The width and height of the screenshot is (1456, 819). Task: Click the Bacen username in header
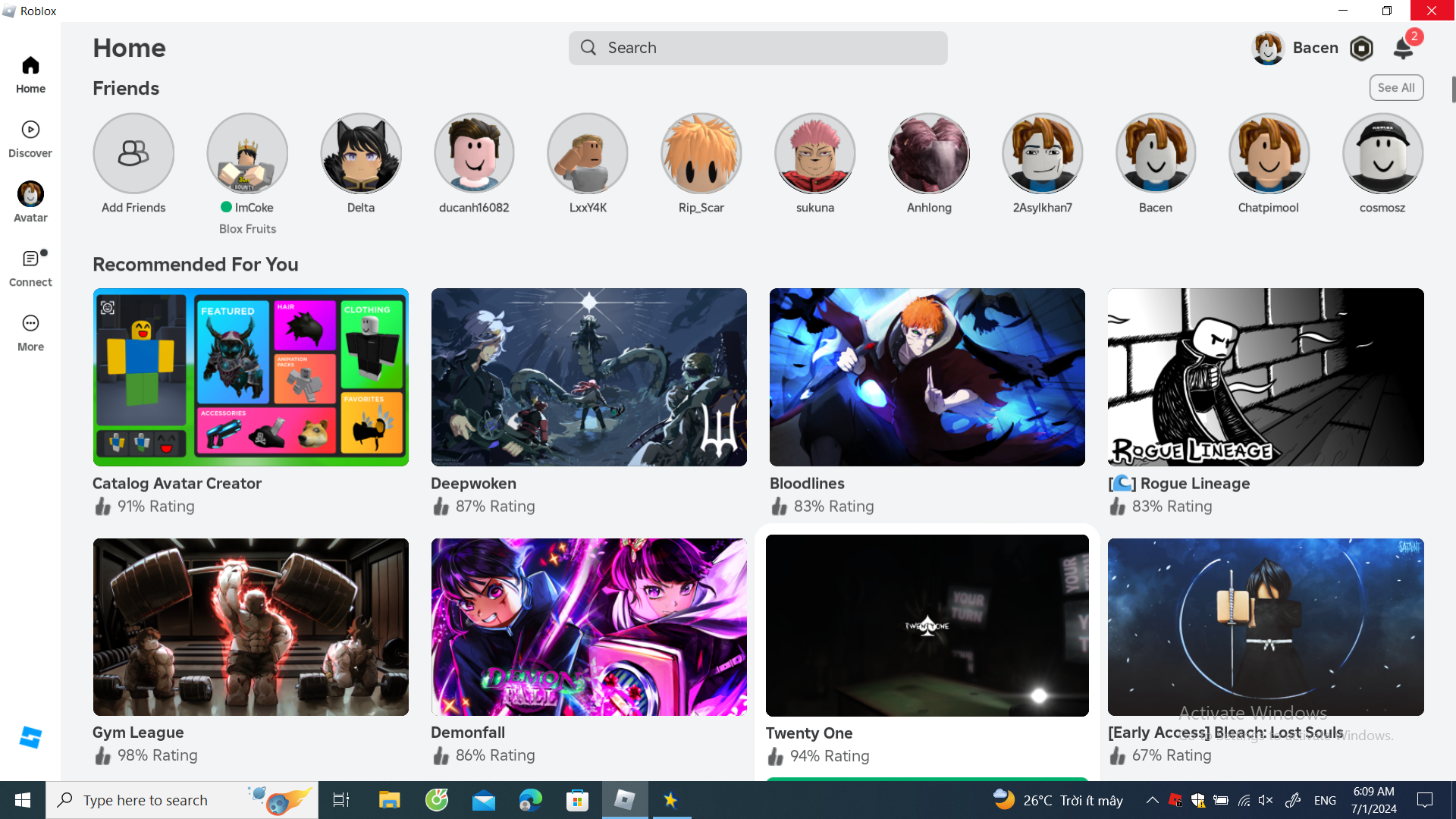(x=1316, y=48)
